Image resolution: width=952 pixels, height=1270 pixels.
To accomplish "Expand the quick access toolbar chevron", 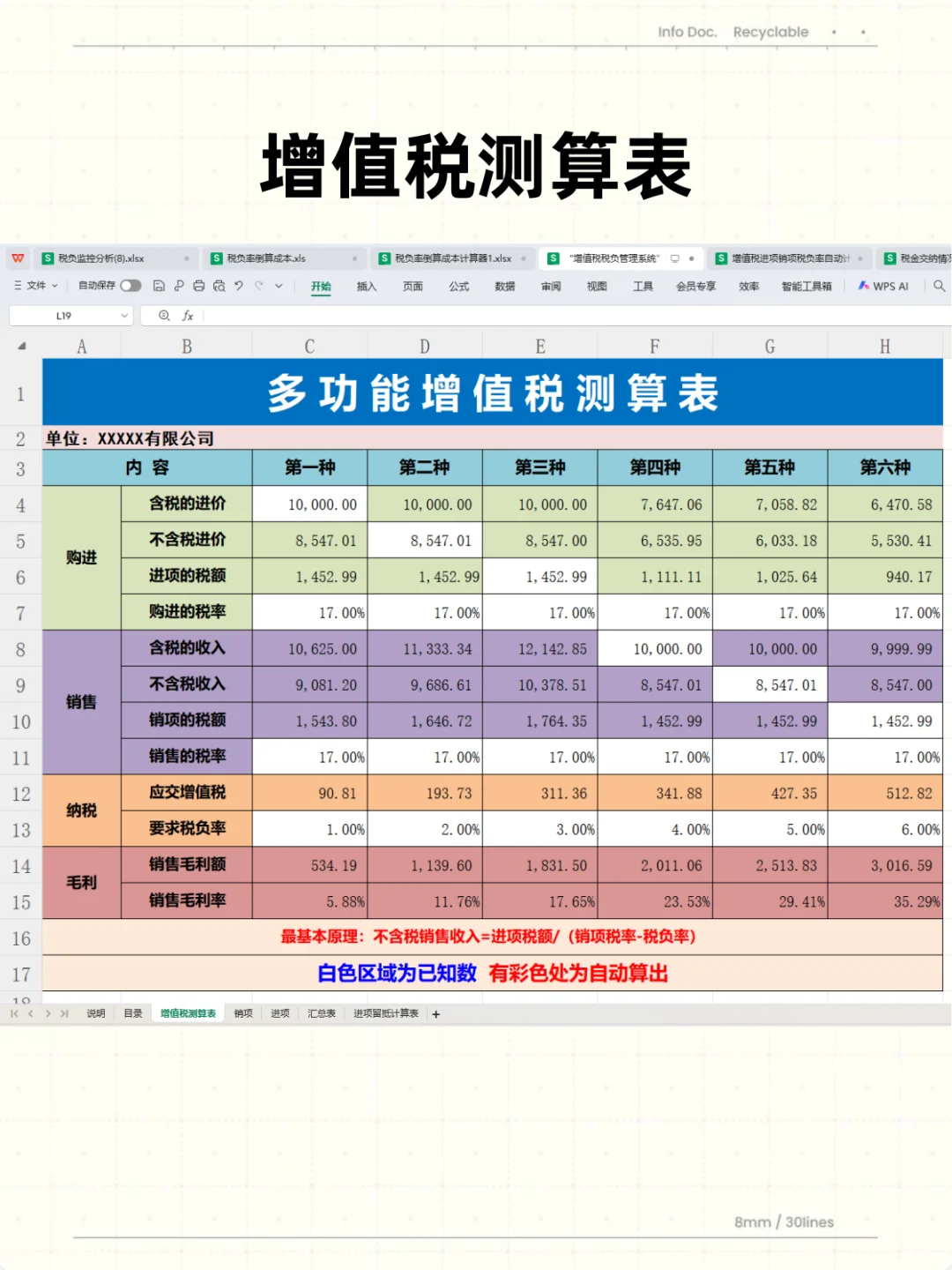I will (x=279, y=286).
